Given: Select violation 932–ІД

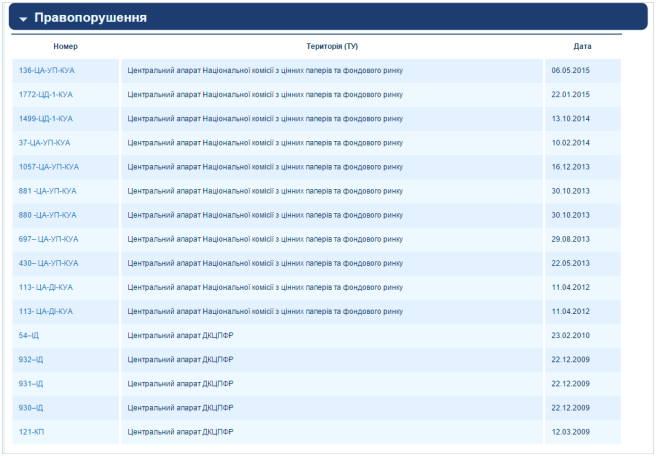Looking at the screenshot, I should [31, 360].
